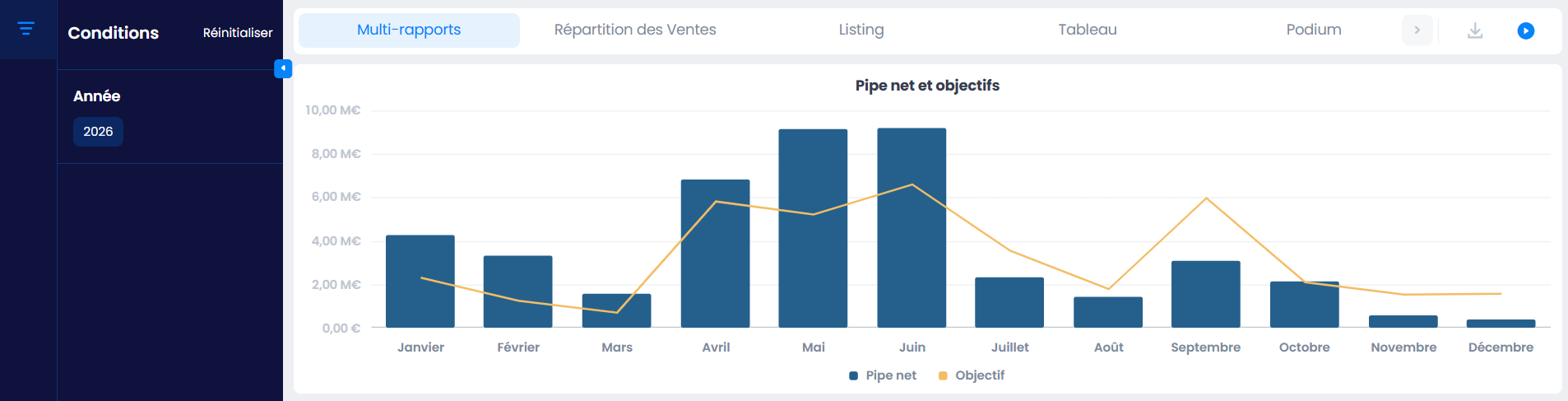Show more tabs with right chevron

click(x=1417, y=30)
